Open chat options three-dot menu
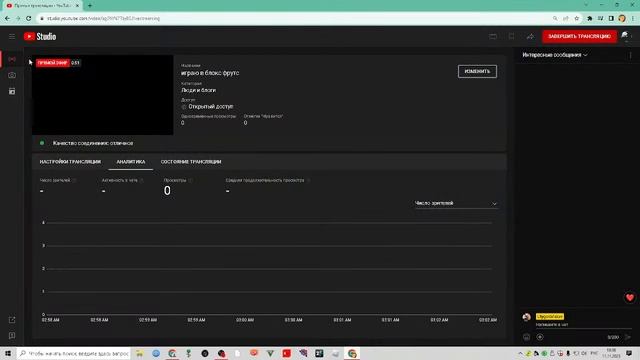This screenshot has width=640, height=360. [630, 55]
